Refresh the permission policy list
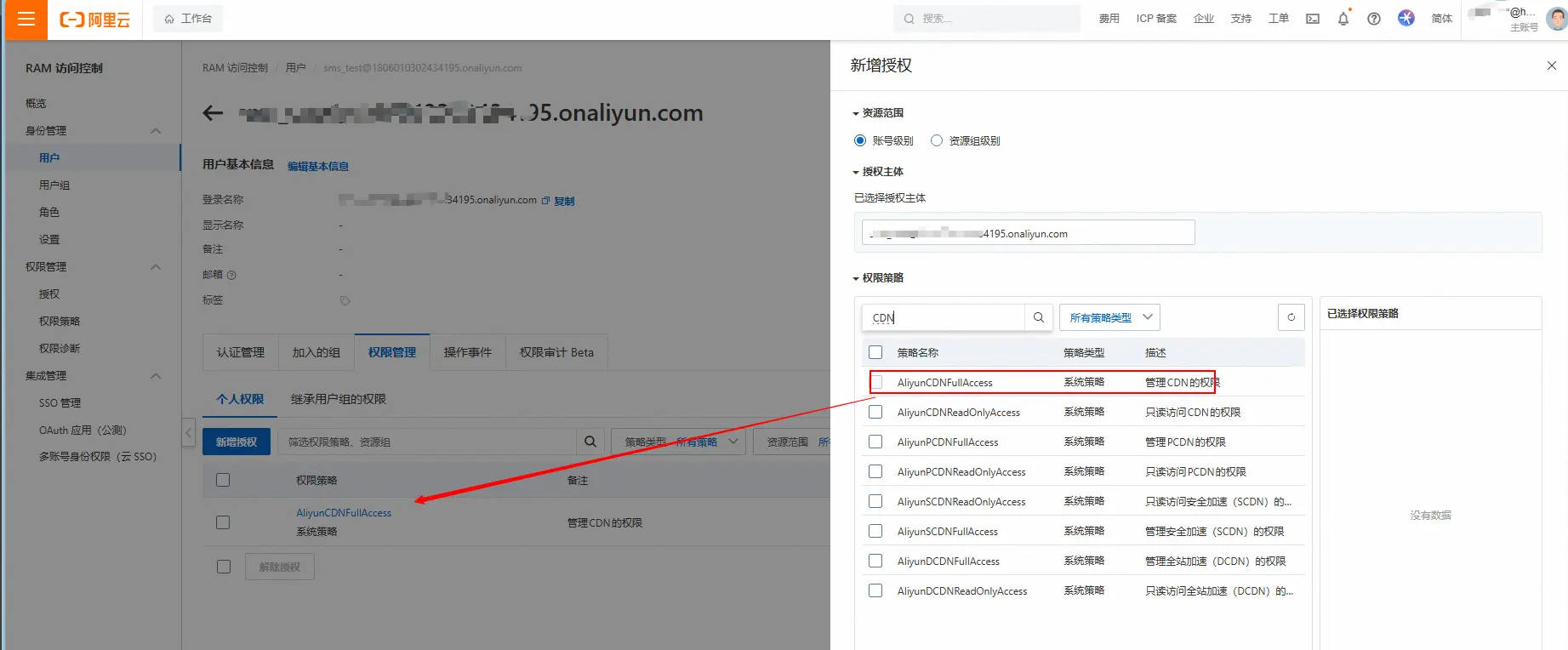The height and width of the screenshot is (650, 1568). 1291,317
